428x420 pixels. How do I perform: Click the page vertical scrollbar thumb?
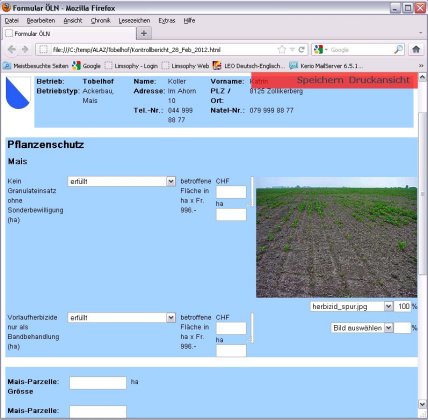point(422,193)
